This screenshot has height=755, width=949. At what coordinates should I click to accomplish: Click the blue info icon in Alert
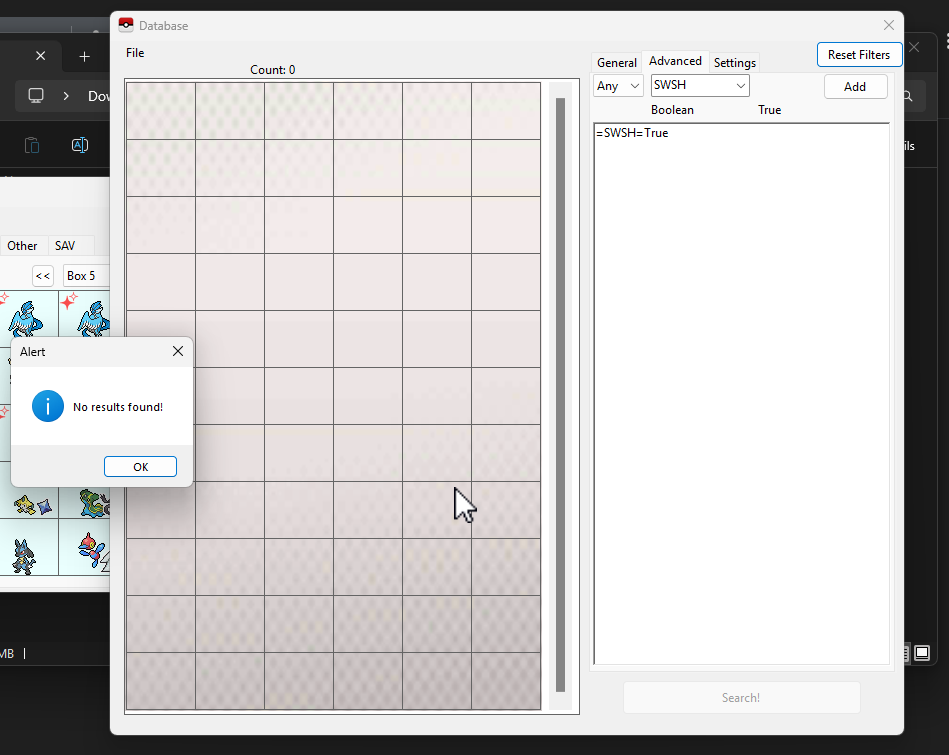[x=48, y=406]
